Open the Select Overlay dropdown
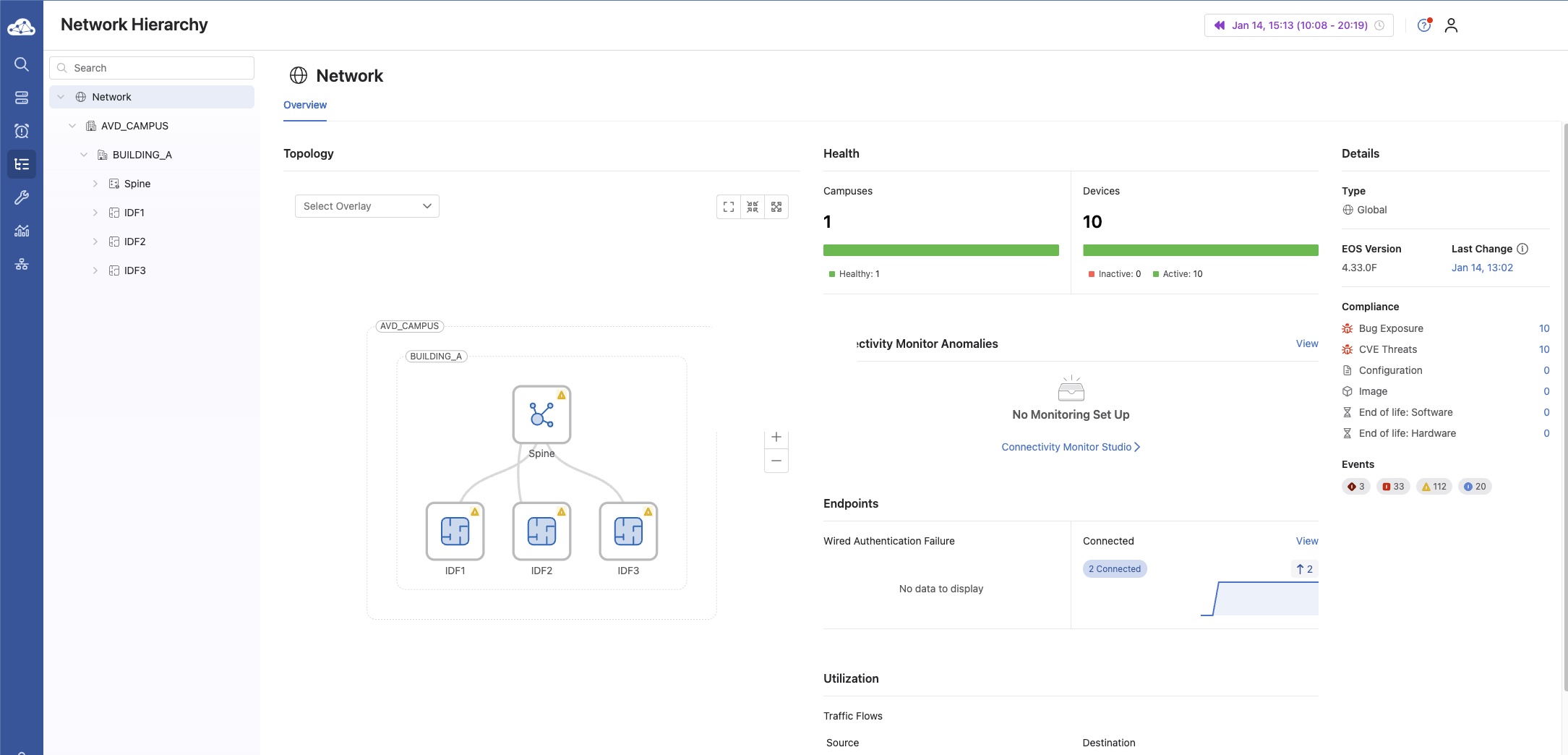This screenshot has height=755, width=1568. [367, 205]
